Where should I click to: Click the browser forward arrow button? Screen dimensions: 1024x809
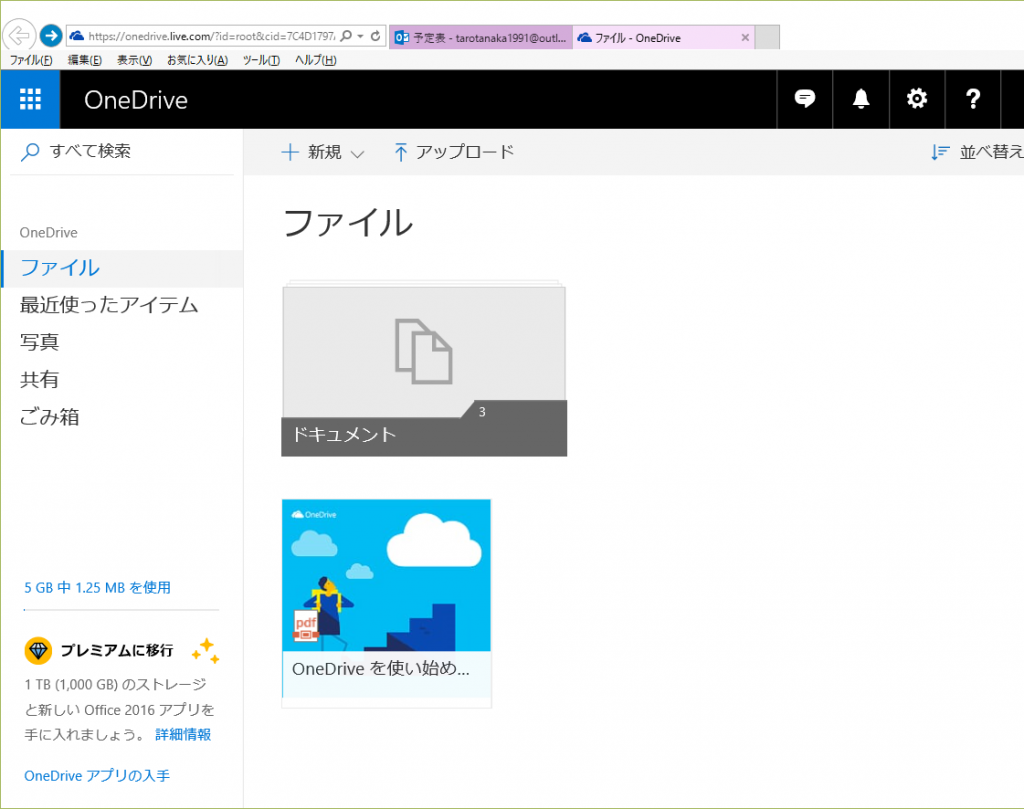51,36
